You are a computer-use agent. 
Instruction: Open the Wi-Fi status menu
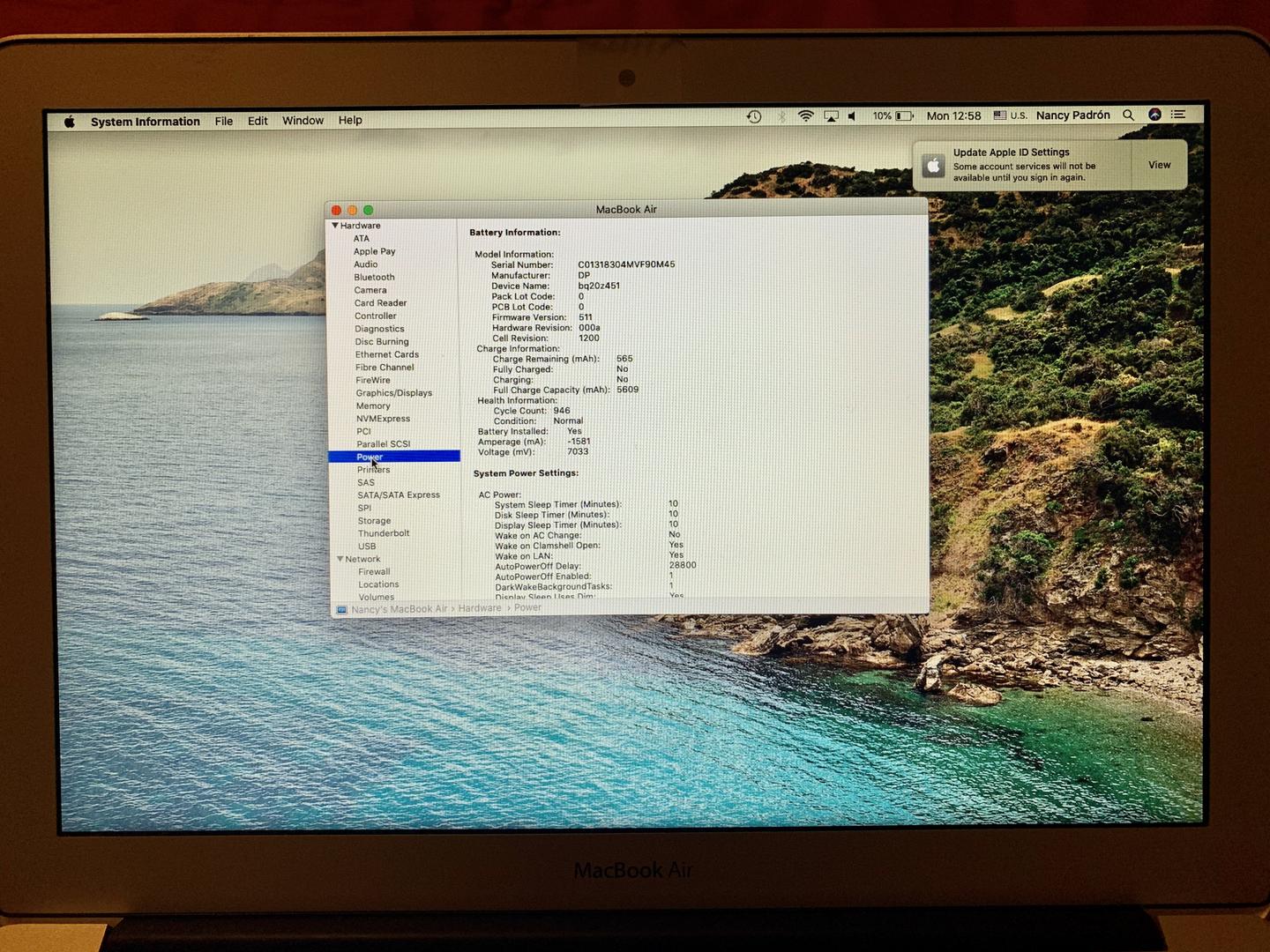click(806, 115)
